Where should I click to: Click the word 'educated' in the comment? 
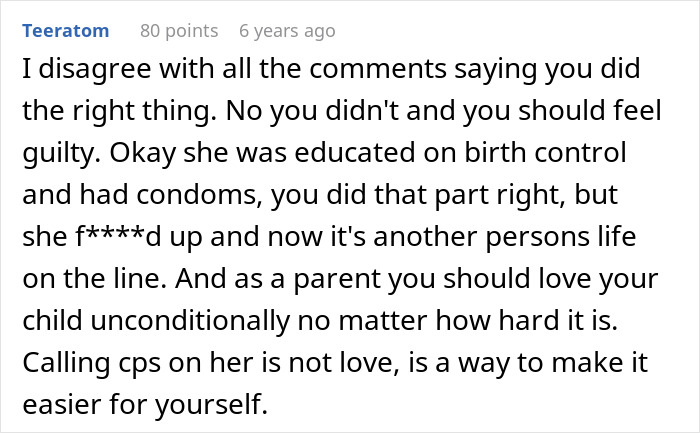(355, 153)
